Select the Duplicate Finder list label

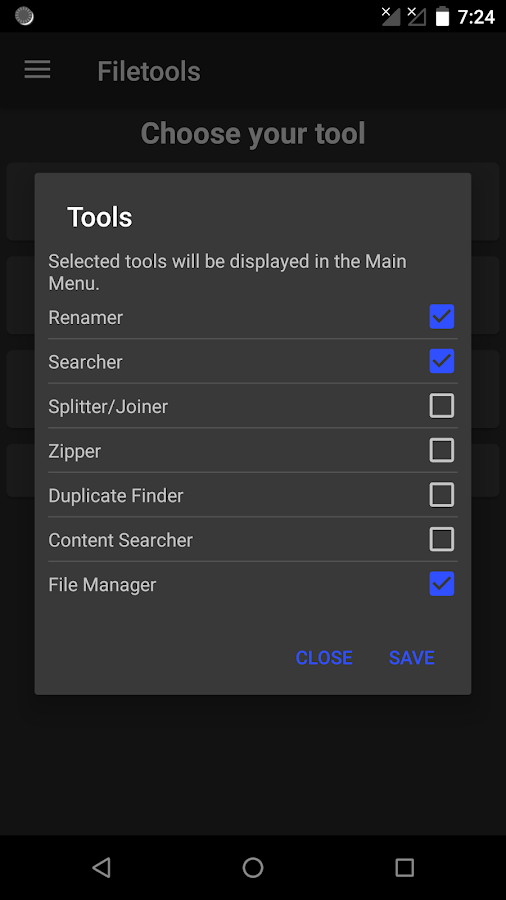(x=116, y=495)
